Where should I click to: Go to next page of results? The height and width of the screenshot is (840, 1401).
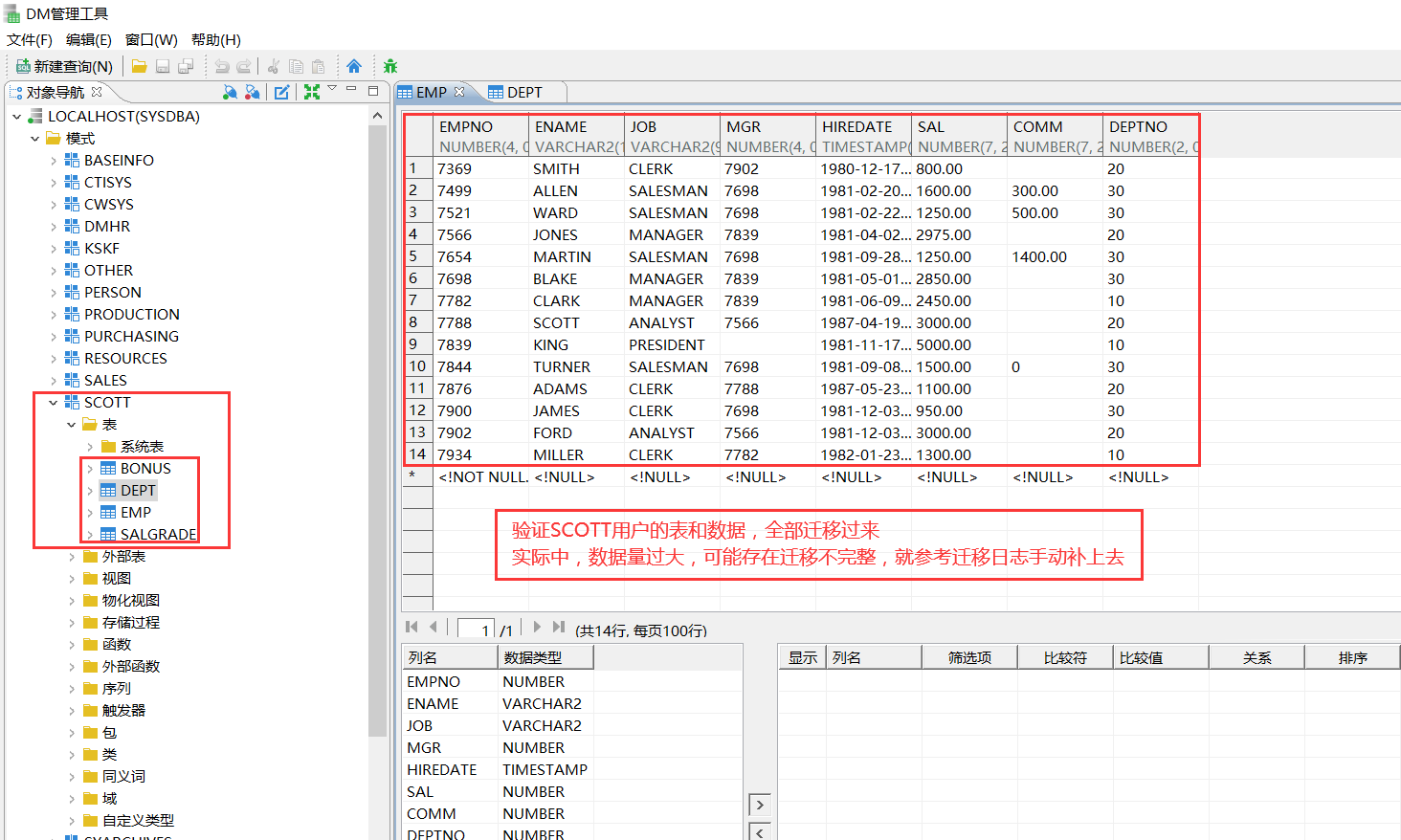pos(537,628)
